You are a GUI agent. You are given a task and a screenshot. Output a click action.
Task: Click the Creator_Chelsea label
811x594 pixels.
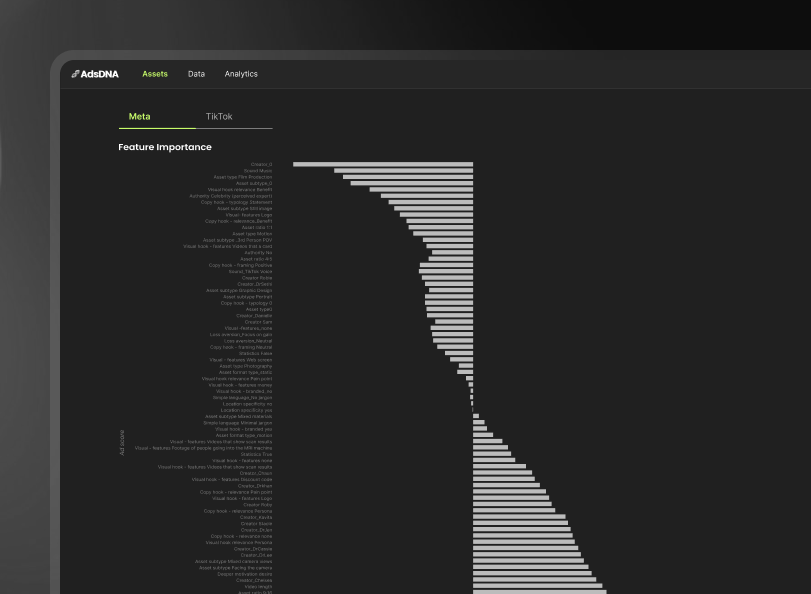(x=254, y=581)
